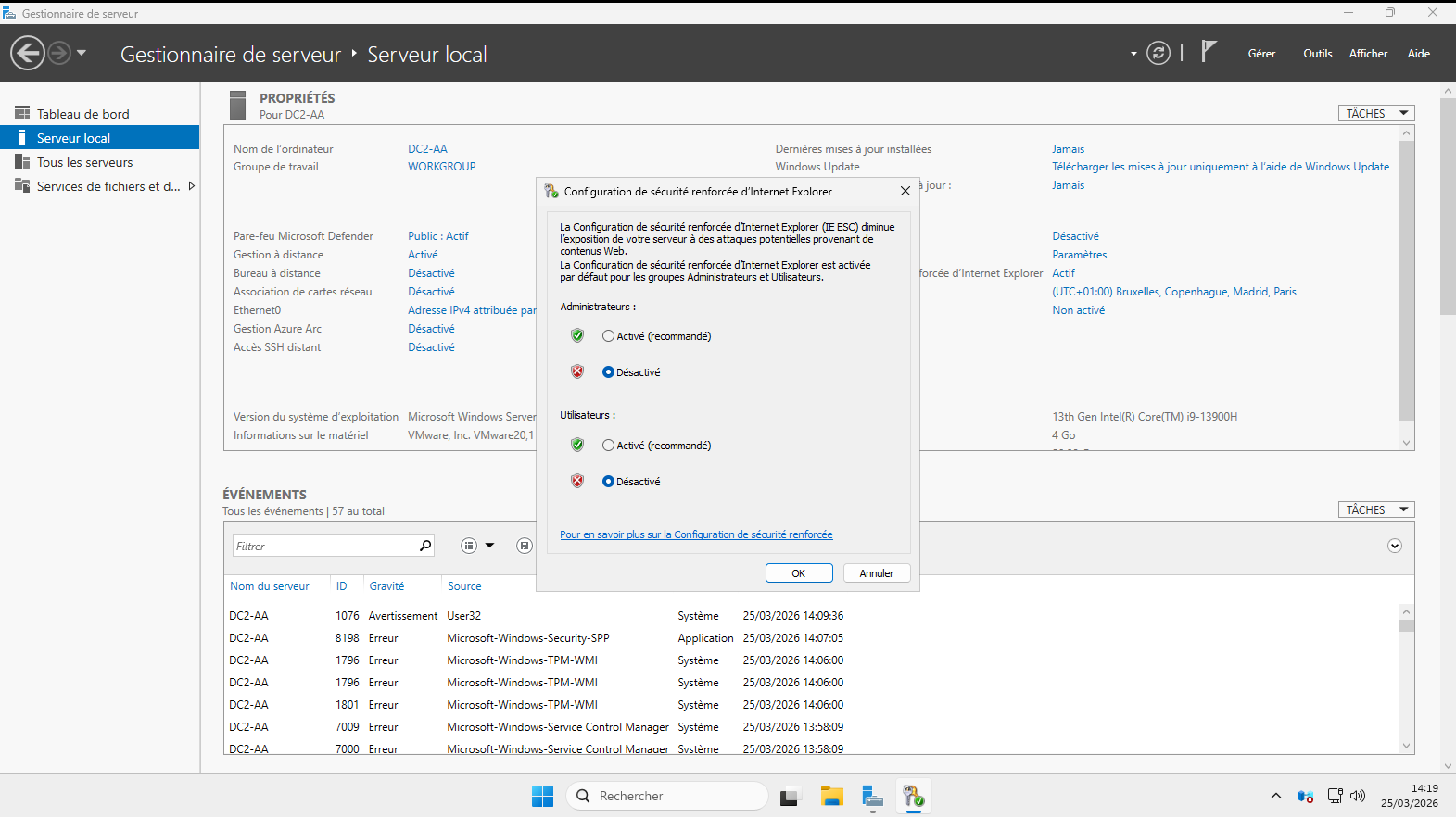Click Désactivé link for Gestion Azure Arc

431,329
